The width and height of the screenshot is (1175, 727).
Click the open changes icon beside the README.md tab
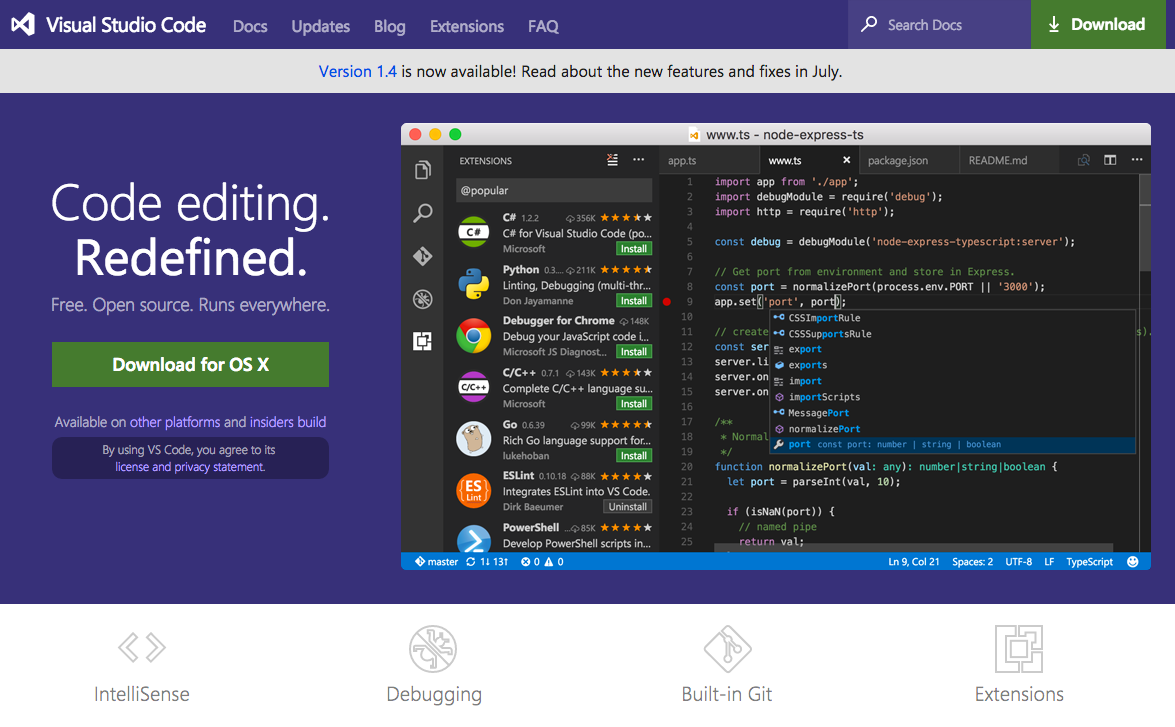pyautogui.click(x=1084, y=160)
